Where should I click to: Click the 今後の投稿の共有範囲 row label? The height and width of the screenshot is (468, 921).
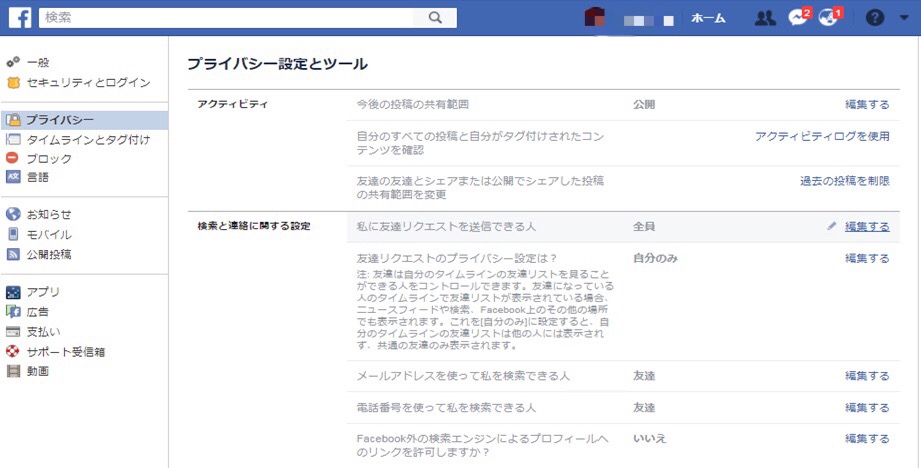(412, 105)
